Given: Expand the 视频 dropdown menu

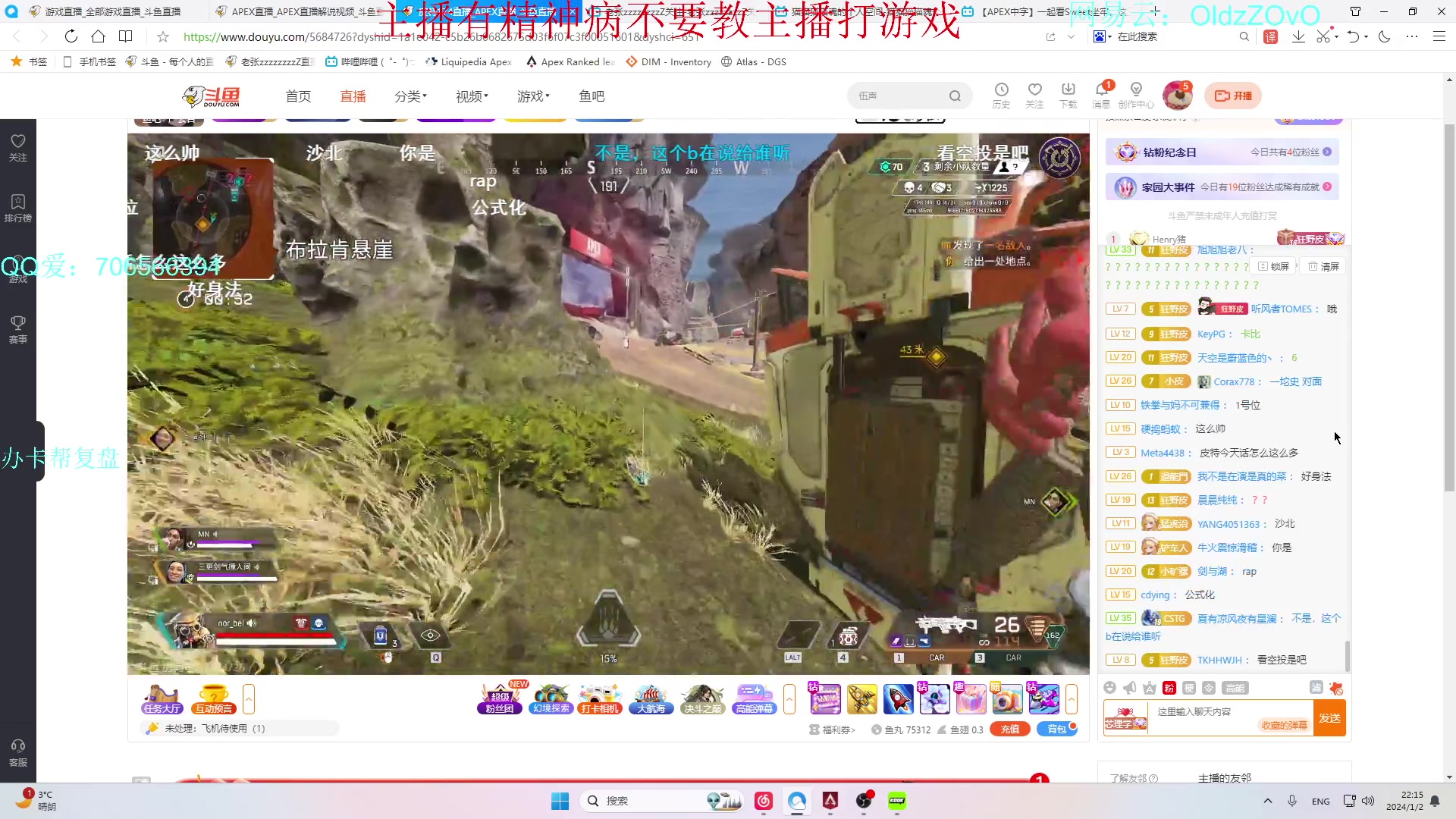Looking at the screenshot, I should (472, 96).
